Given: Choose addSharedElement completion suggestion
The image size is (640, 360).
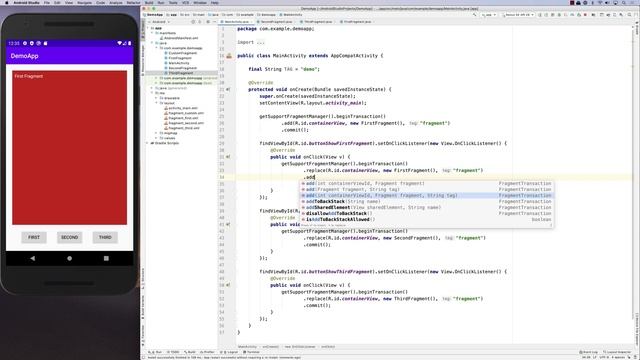Looking at the screenshot, I should 427,207.
